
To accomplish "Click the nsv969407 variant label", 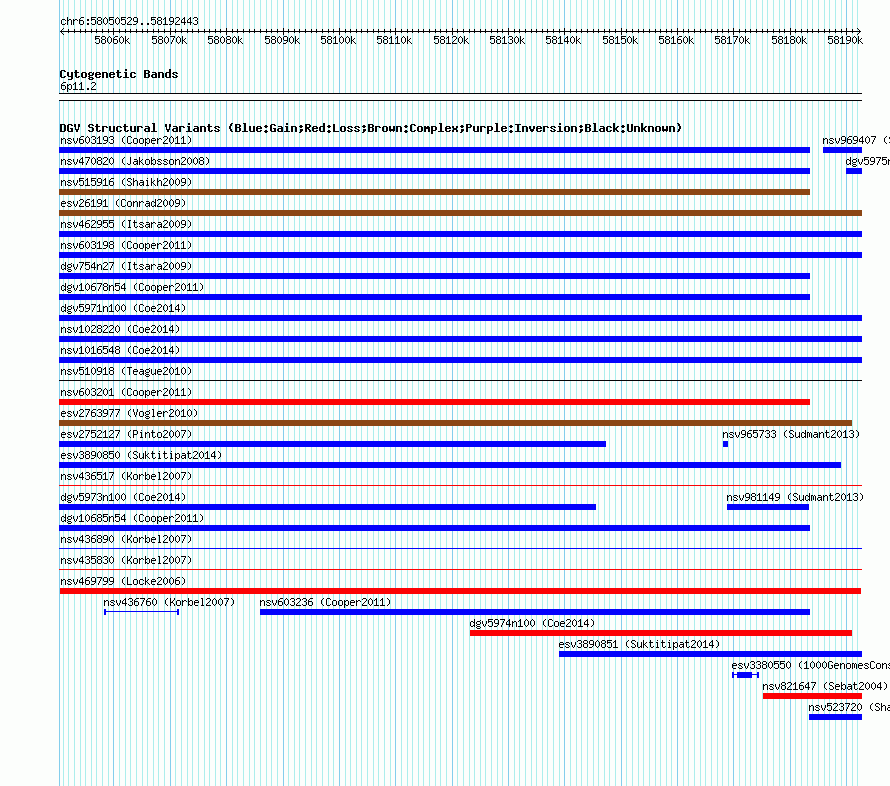I will [x=856, y=140].
